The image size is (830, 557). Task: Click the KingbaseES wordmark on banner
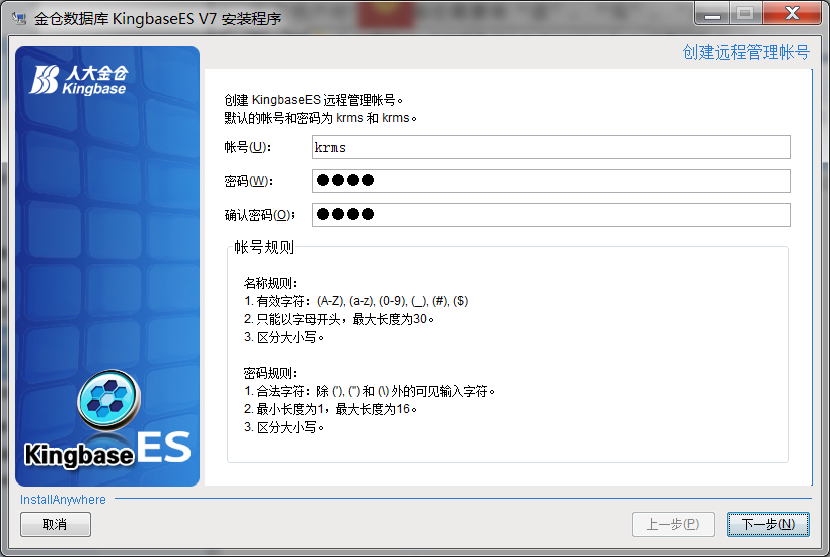(108, 449)
